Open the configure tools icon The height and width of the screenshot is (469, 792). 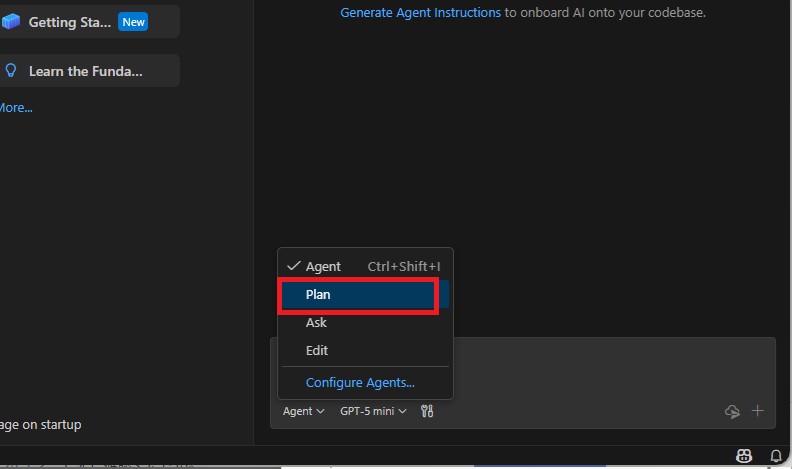[x=427, y=411]
